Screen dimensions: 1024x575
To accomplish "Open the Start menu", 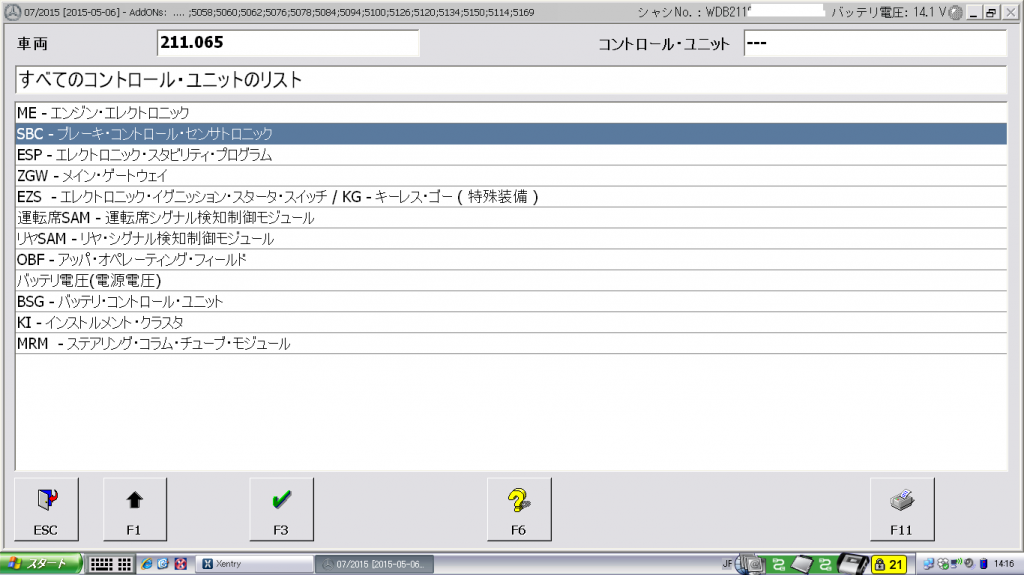I will pyautogui.click(x=40, y=563).
